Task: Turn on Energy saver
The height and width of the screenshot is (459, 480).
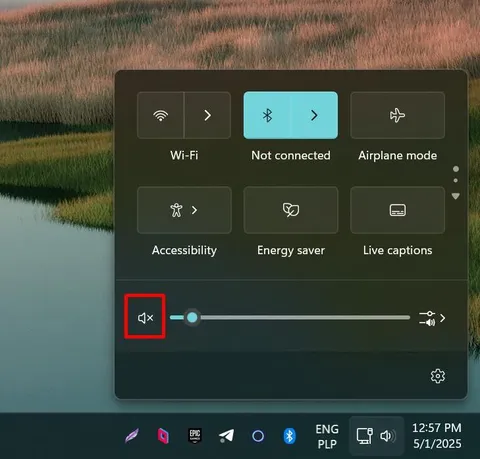Action: coord(291,210)
